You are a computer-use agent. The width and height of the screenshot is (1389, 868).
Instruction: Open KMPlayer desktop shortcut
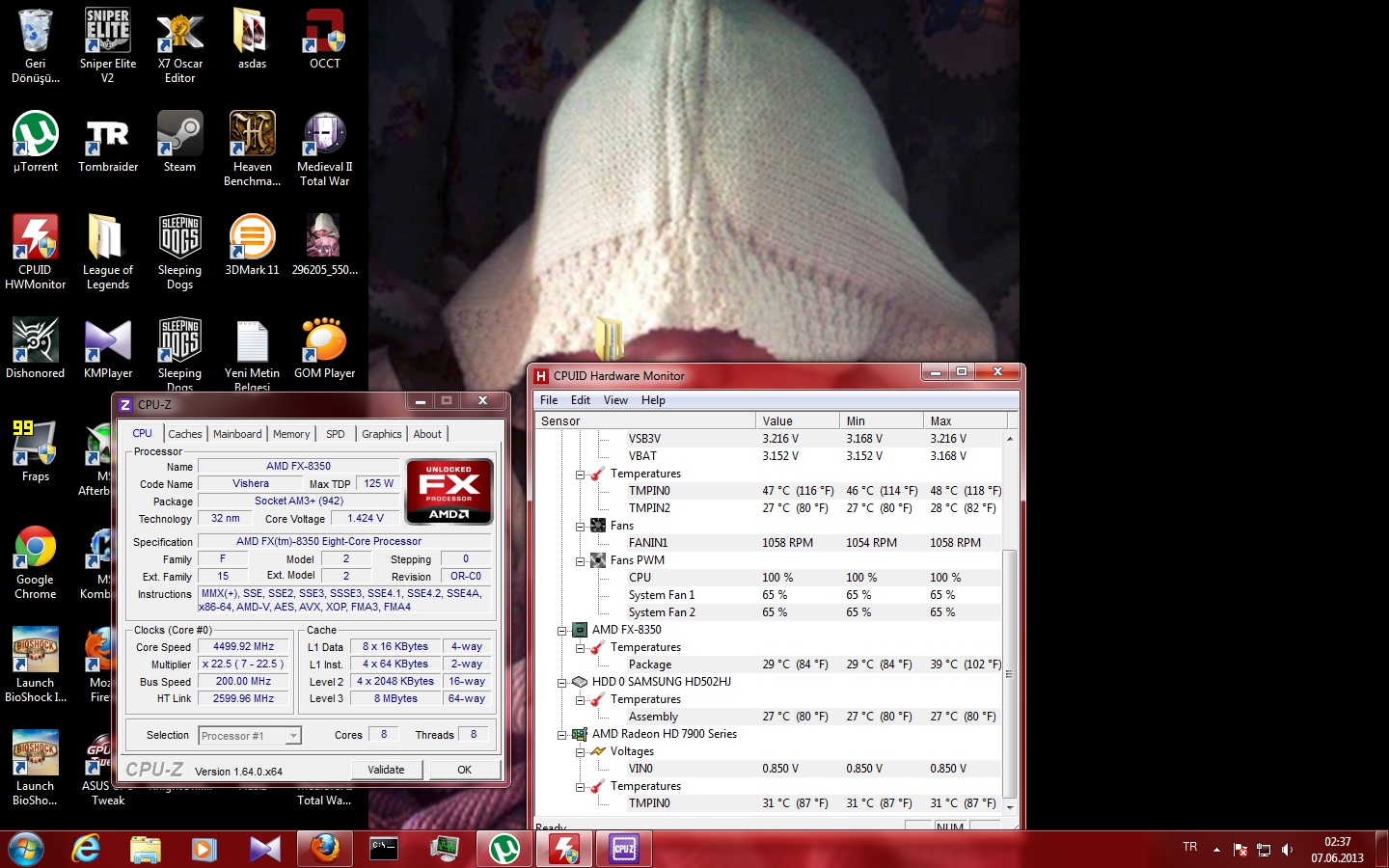(x=108, y=348)
